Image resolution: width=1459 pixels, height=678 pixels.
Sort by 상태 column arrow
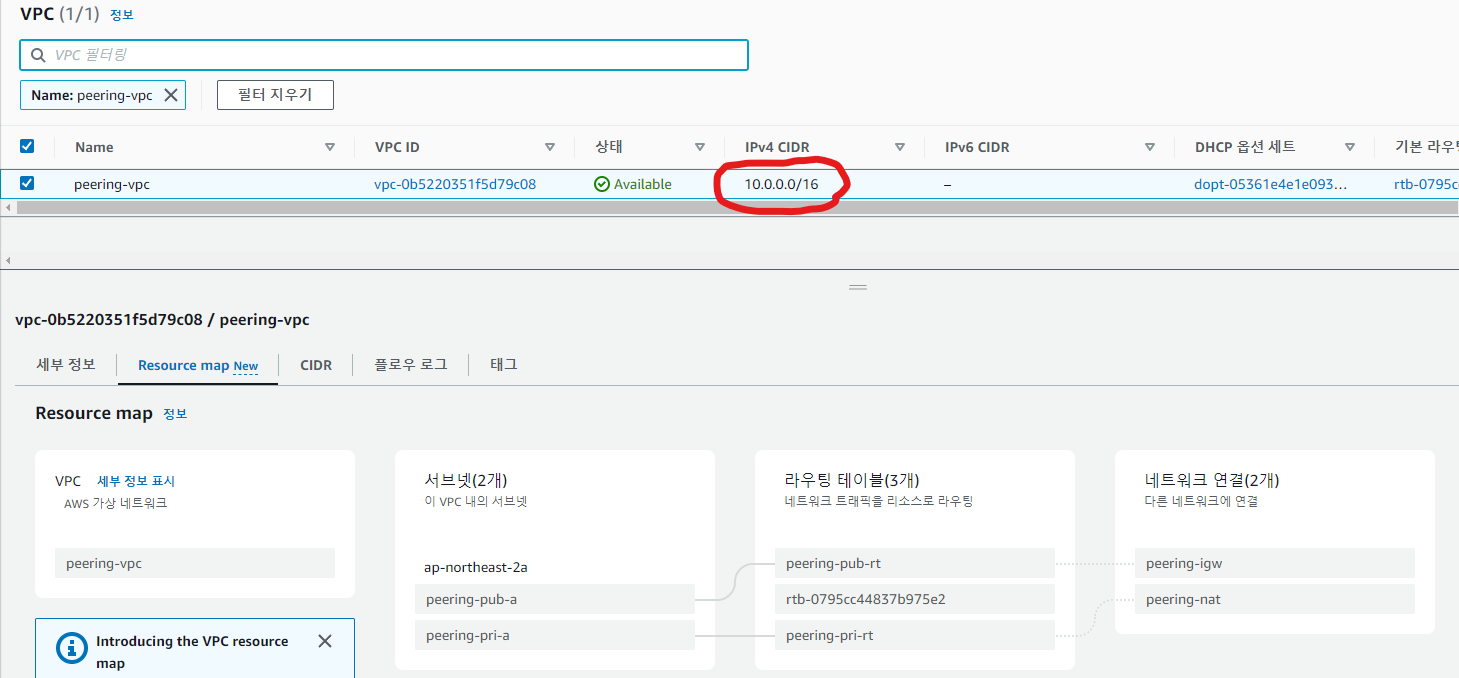pos(700,147)
